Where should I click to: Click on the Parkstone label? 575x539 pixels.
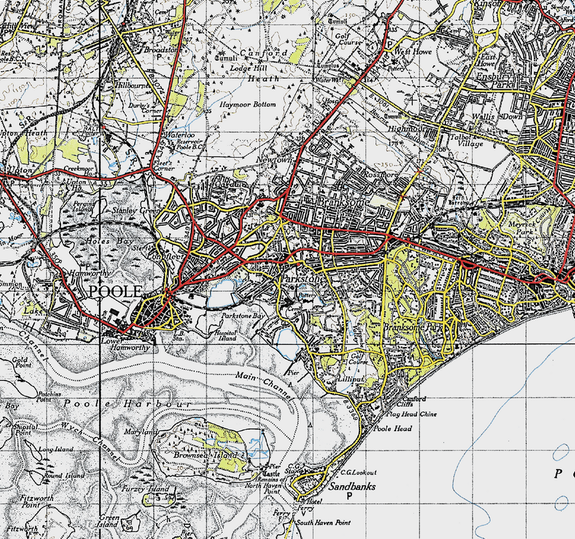tap(303, 279)
